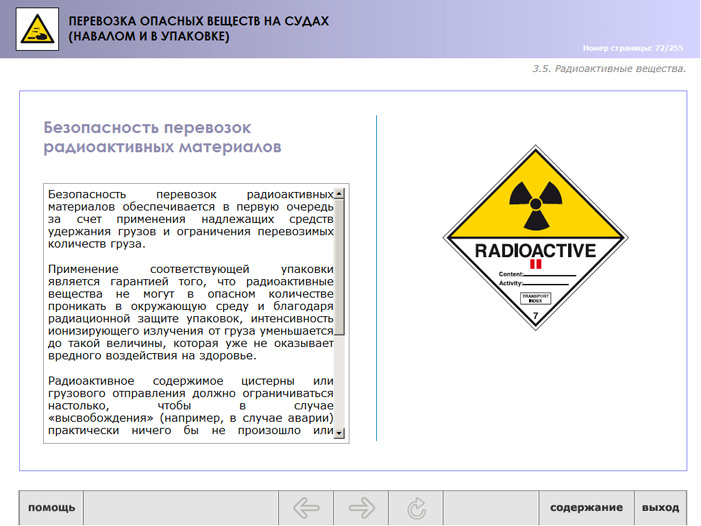Open содержание table of contents
This screenshot has height=526, width=701.
pyautogui.click(x=586, y=508)
